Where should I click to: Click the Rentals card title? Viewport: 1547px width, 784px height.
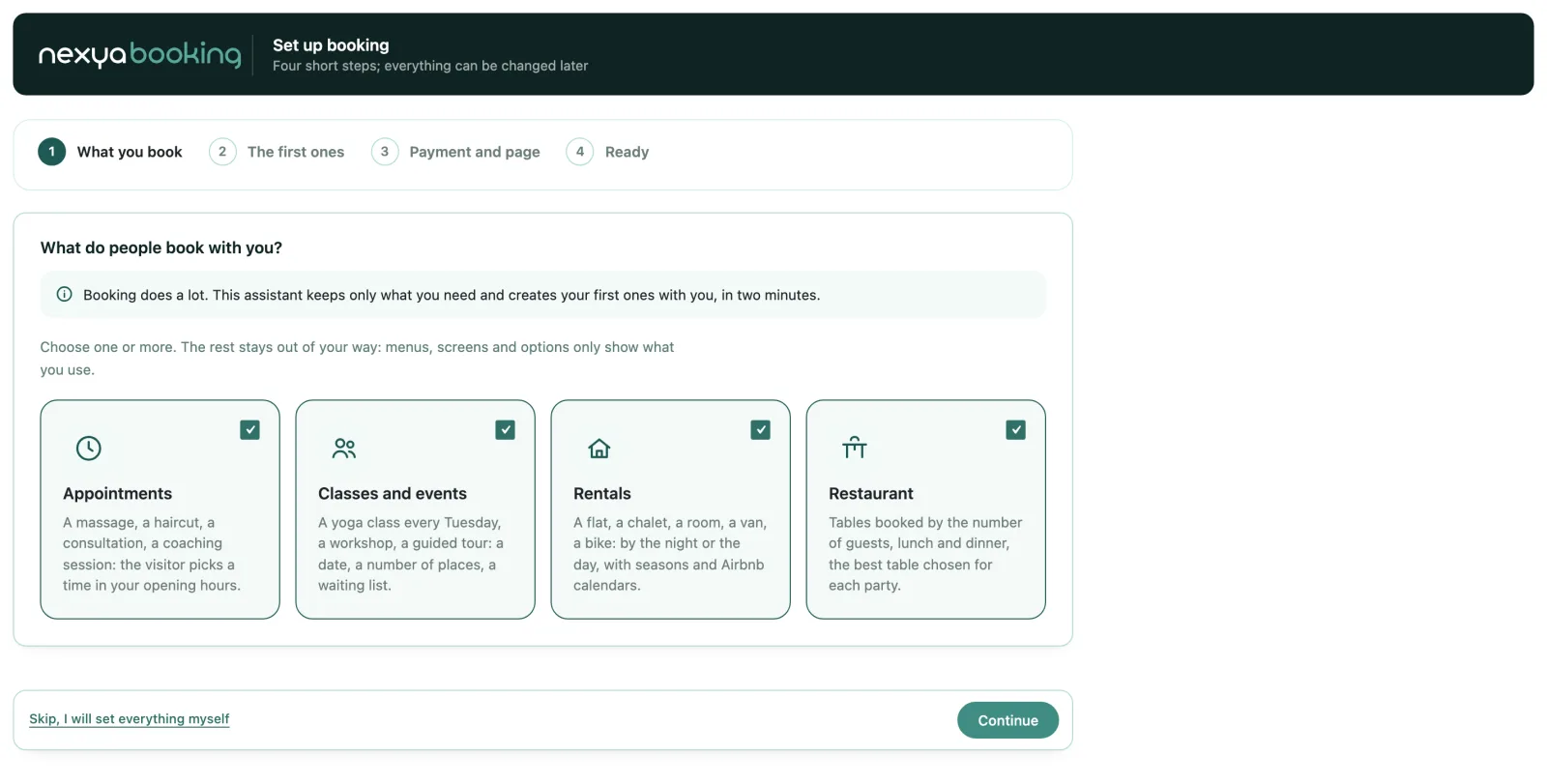(601, 493)
